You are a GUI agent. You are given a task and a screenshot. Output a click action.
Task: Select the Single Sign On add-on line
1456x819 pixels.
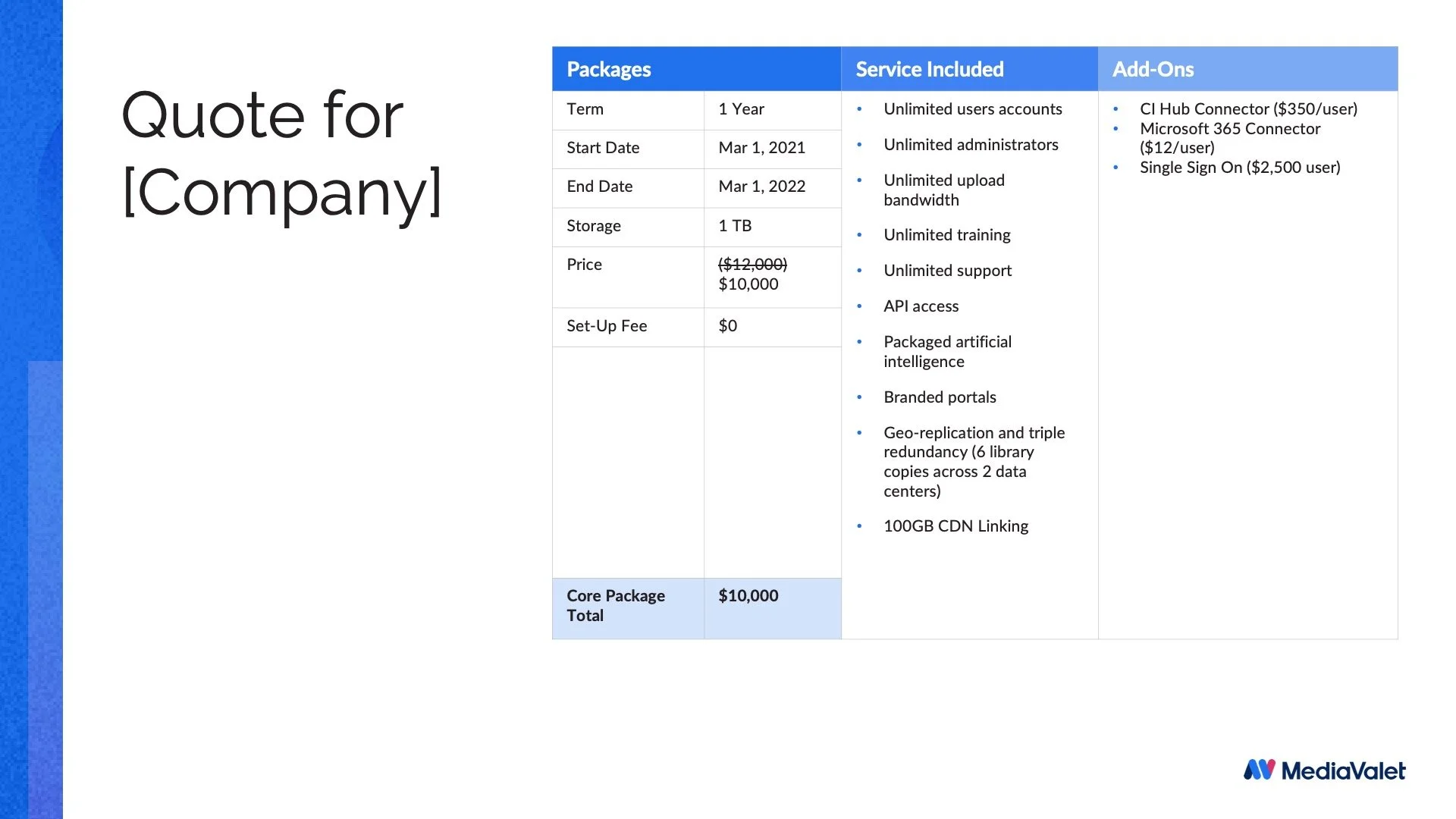(1239, 168)
